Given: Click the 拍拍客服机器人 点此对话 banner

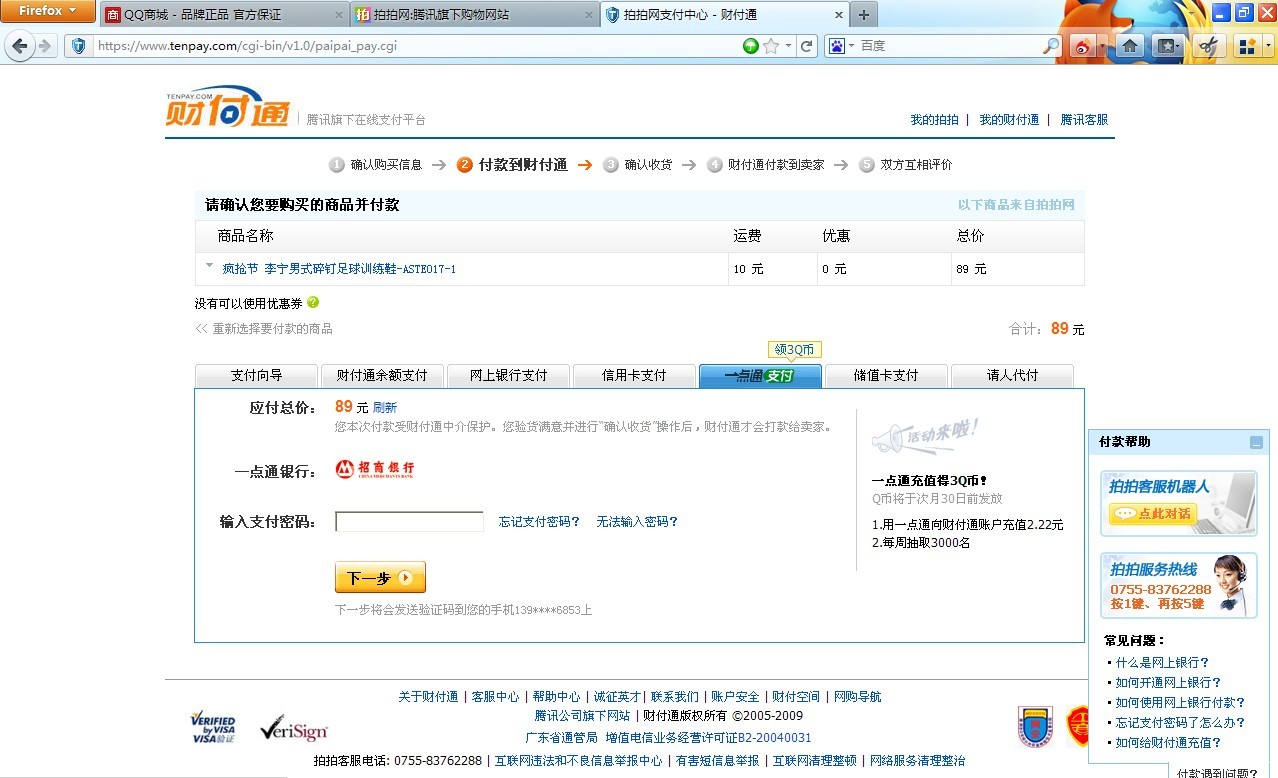Looking at the screenshot, I should click(x=1179, y=503).
